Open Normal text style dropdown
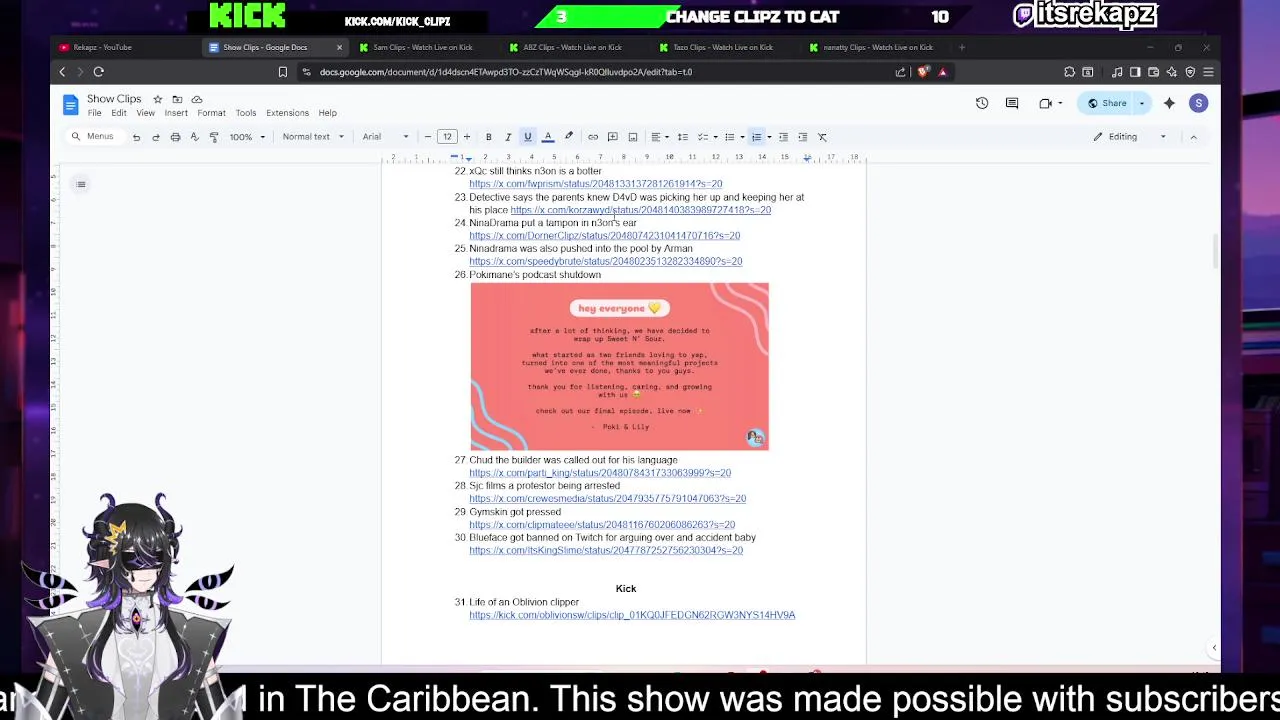This screenshot has width=1280, height=720. pos(313,137)
